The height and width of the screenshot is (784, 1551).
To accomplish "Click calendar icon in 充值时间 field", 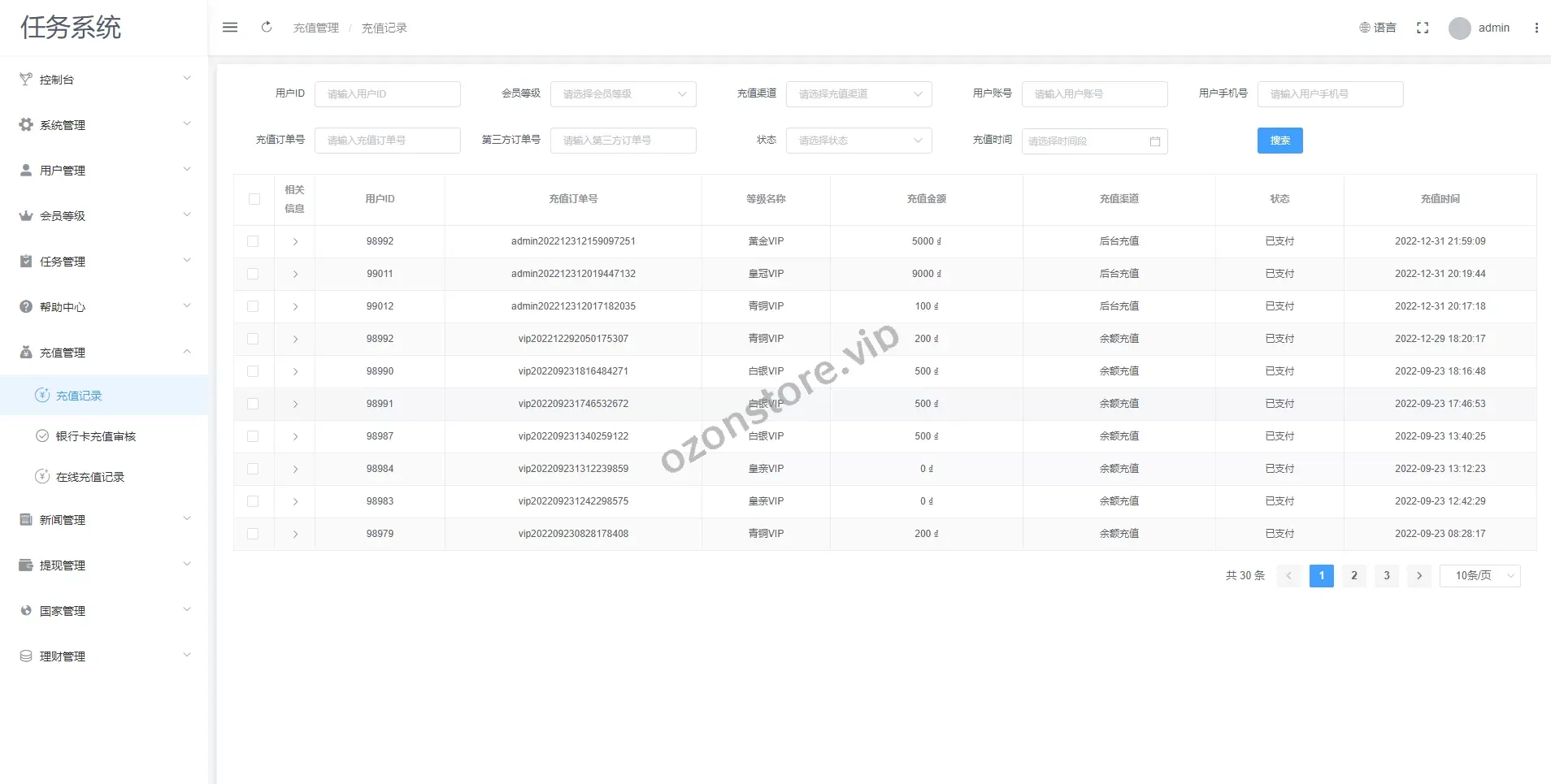I will 1154,141.
